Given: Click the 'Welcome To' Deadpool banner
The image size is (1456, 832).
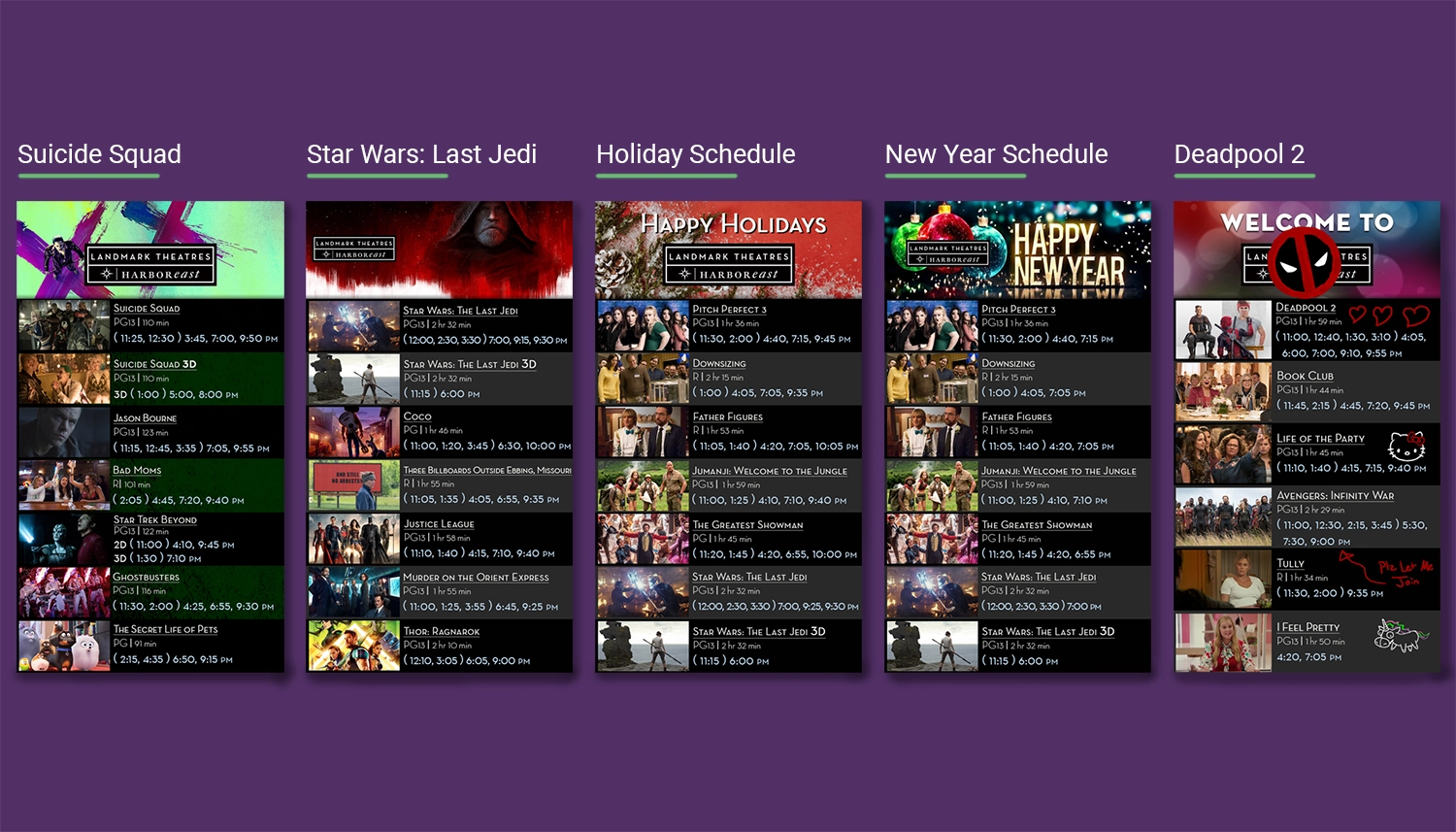Looking at the screenshot, I should point(1307,250).
